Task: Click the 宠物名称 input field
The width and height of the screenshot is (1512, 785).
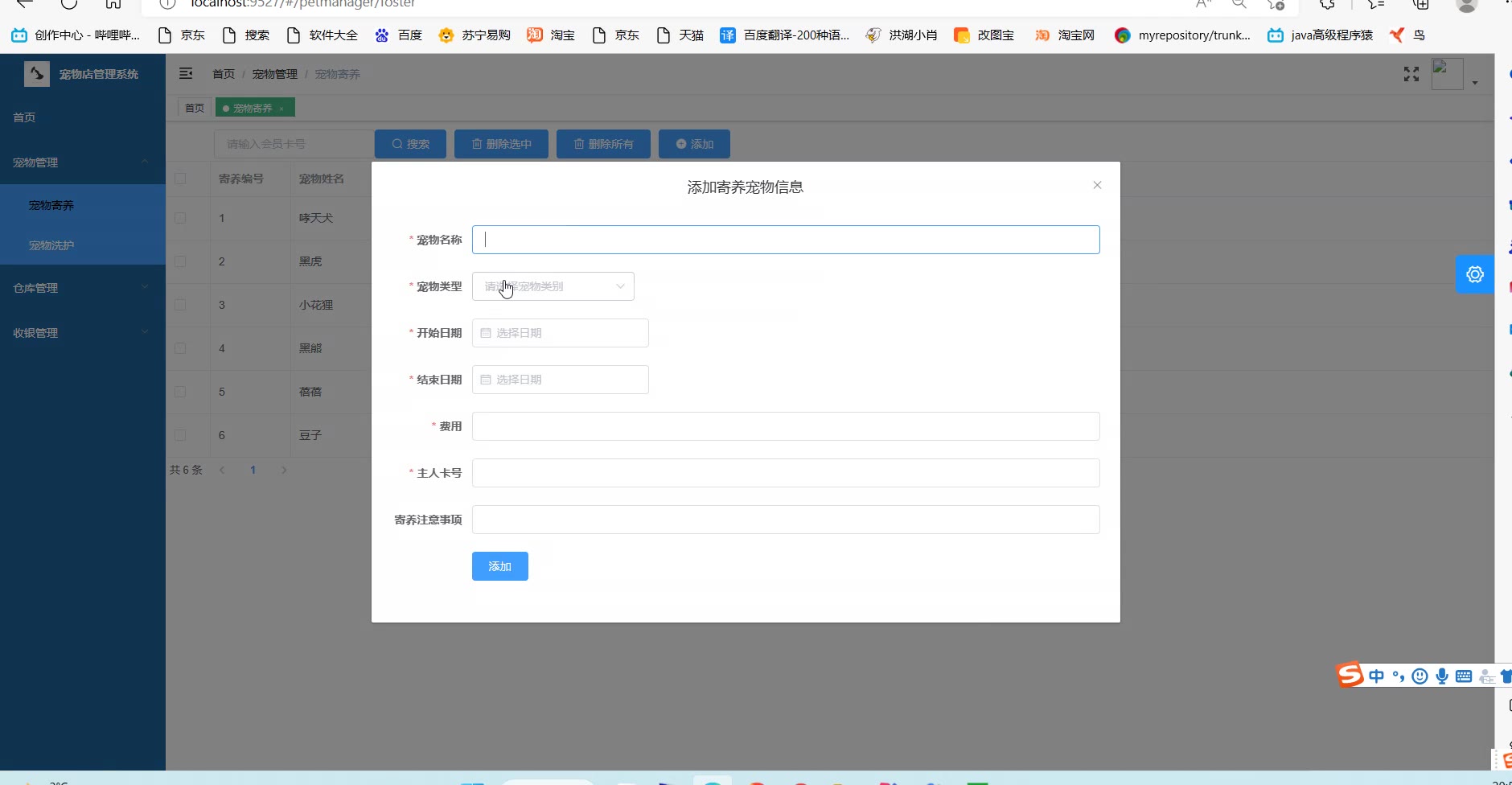Action: pos(786,240)
